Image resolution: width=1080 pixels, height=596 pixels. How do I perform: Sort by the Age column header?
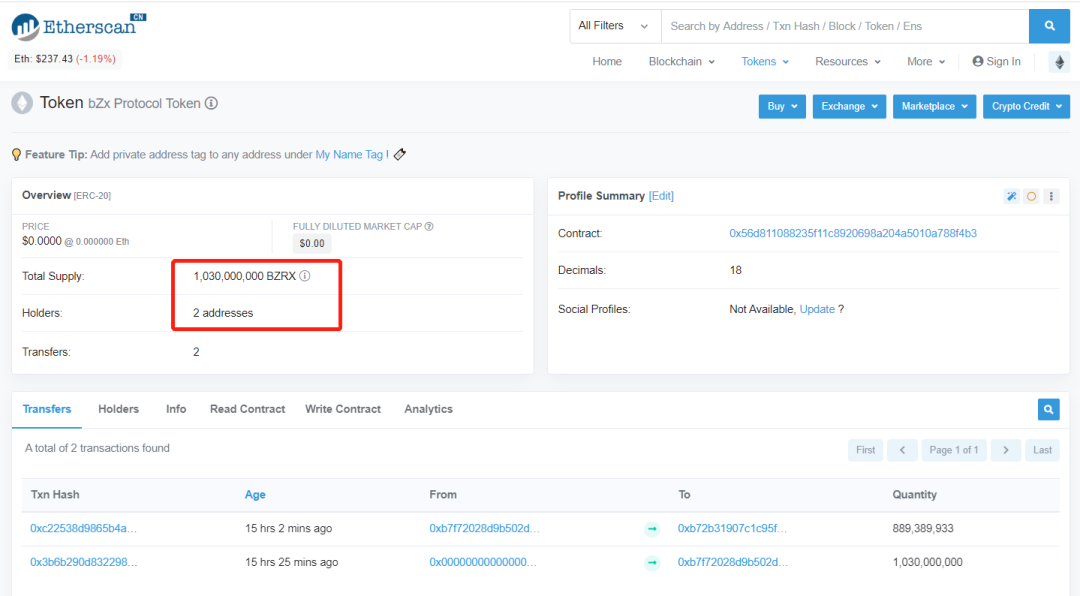click(x=255, y=495)
